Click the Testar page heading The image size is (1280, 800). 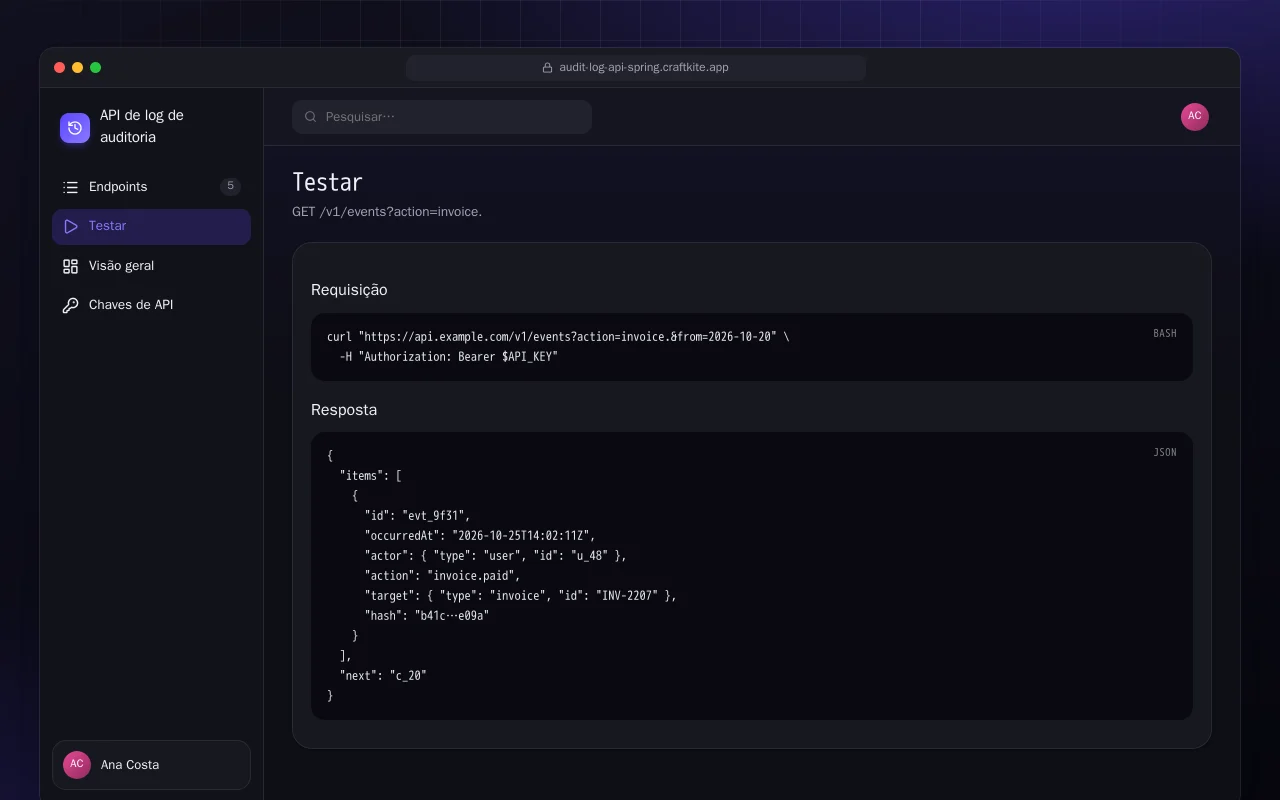(x=327, y=182)
